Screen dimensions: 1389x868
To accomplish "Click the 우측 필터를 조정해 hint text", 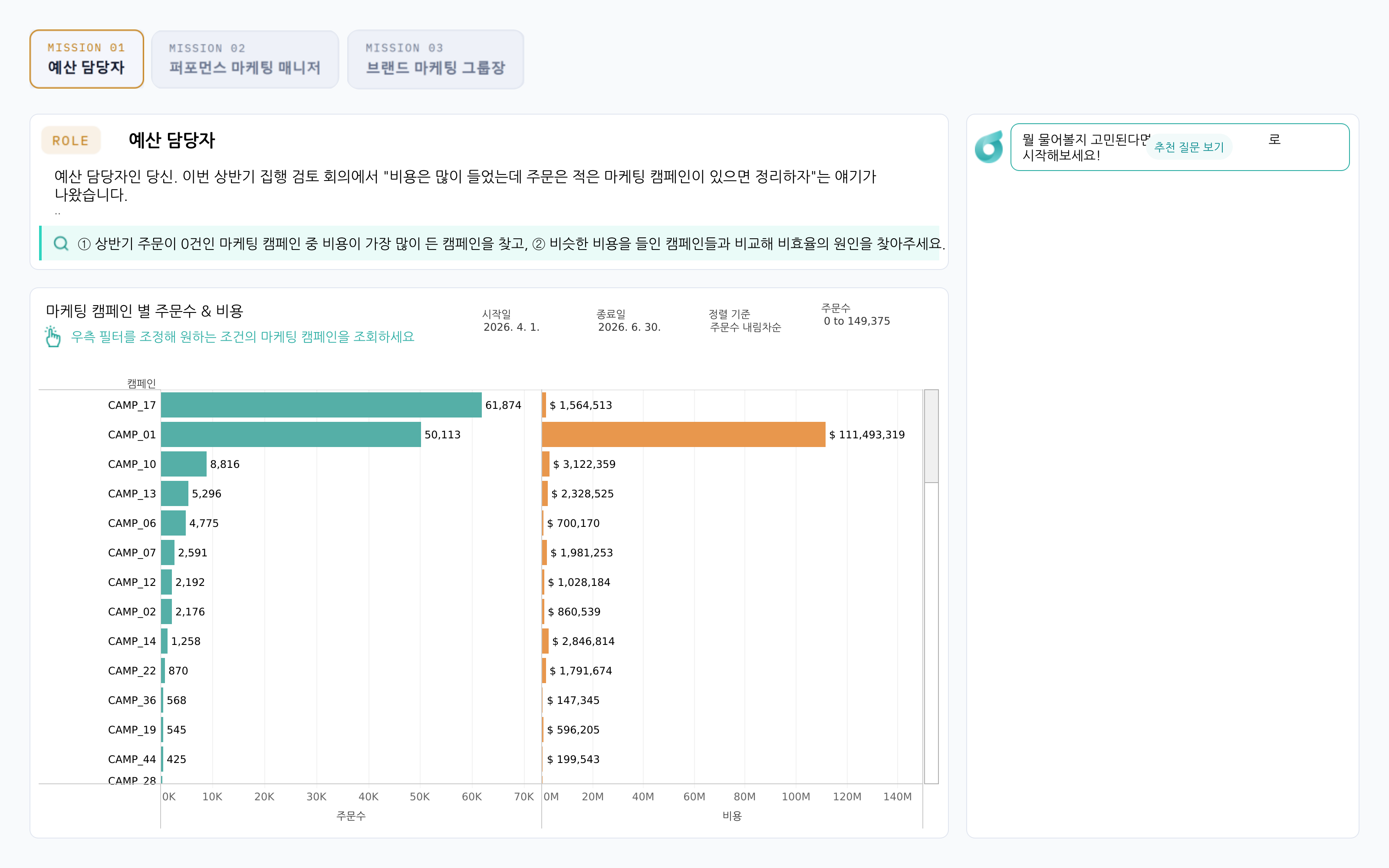I will (242, 336).
